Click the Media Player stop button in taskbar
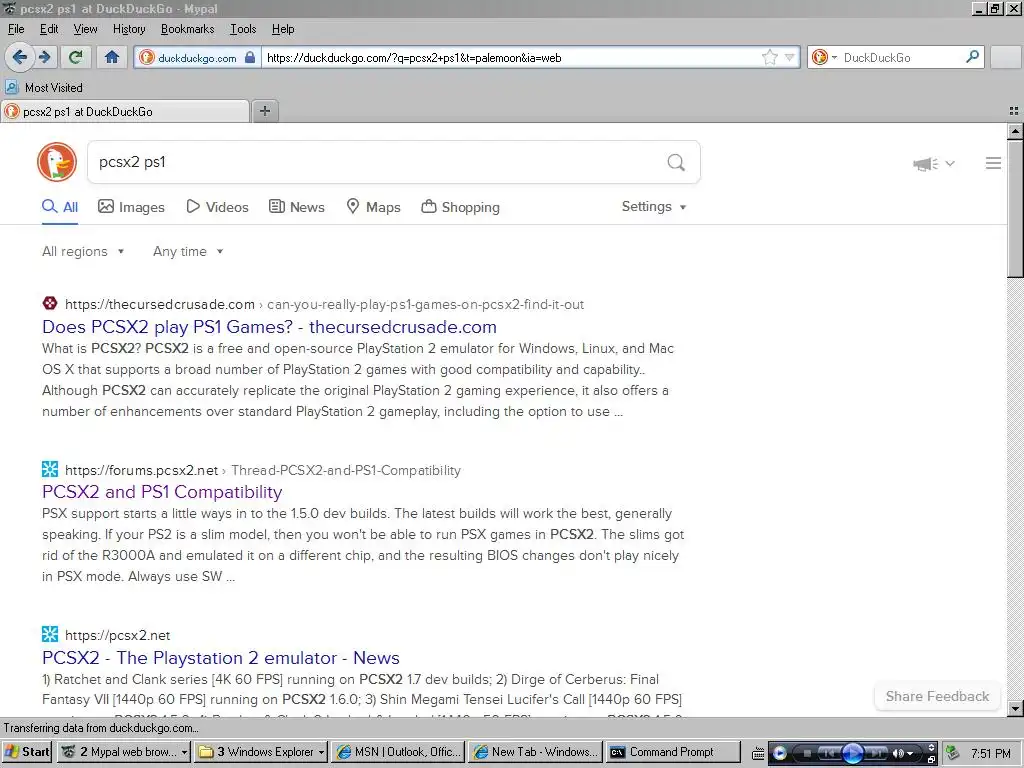Screen dimensions: 1024x768 (807, 753)
